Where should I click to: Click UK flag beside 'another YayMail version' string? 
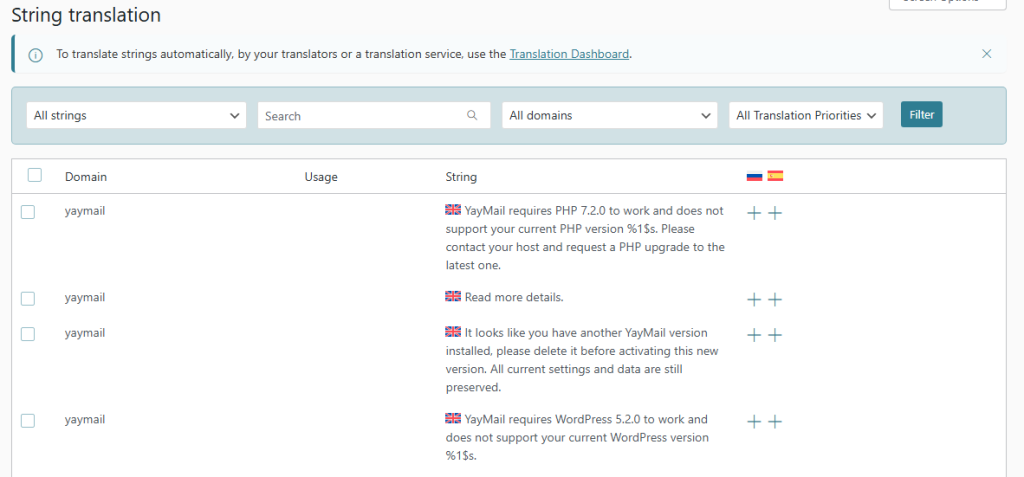point(453,331)
